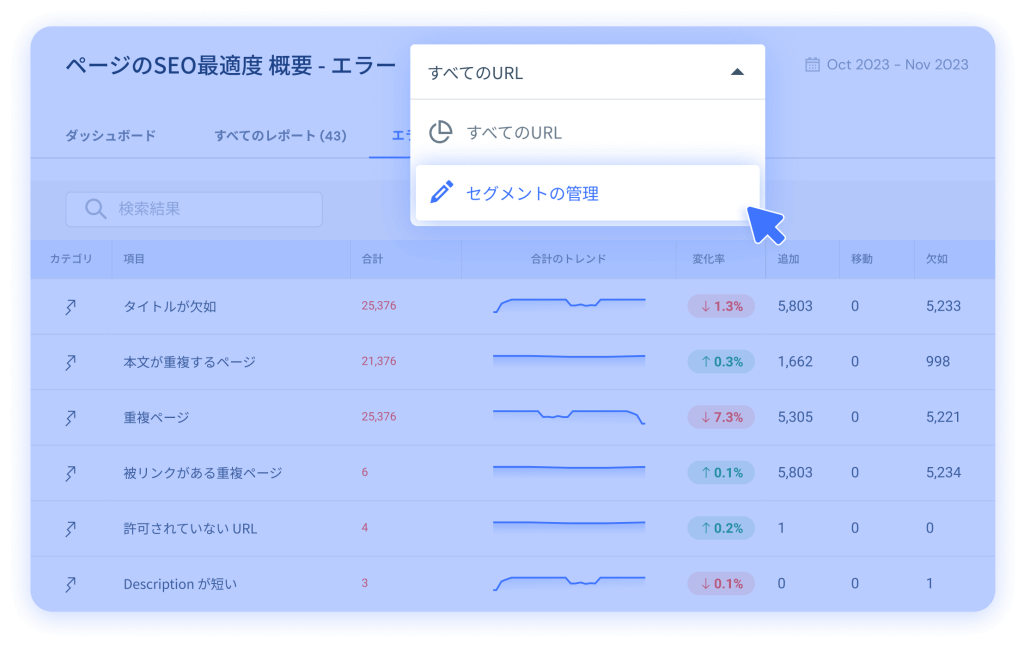Select the trend arrow icon beside 重複ページ
The height and width of the screenshot is (645, 1024).
(x=70, y=416)
